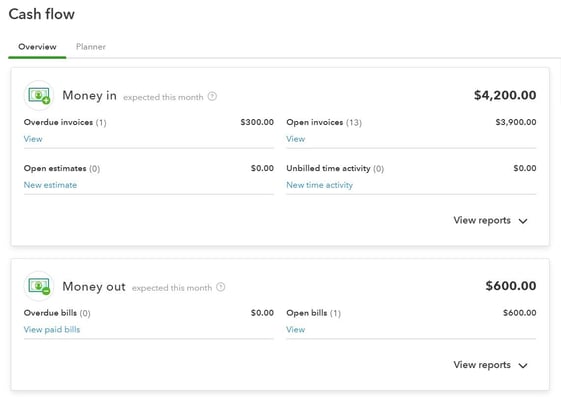Open View reports in Money out card

coord(482,365)
